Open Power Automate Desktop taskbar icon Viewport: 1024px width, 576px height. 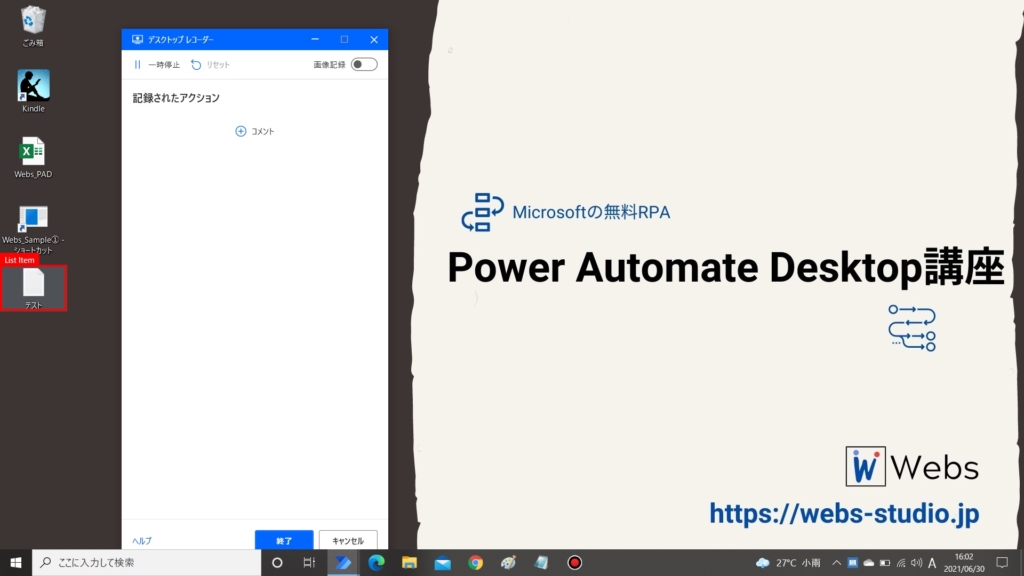pos(344,562)
